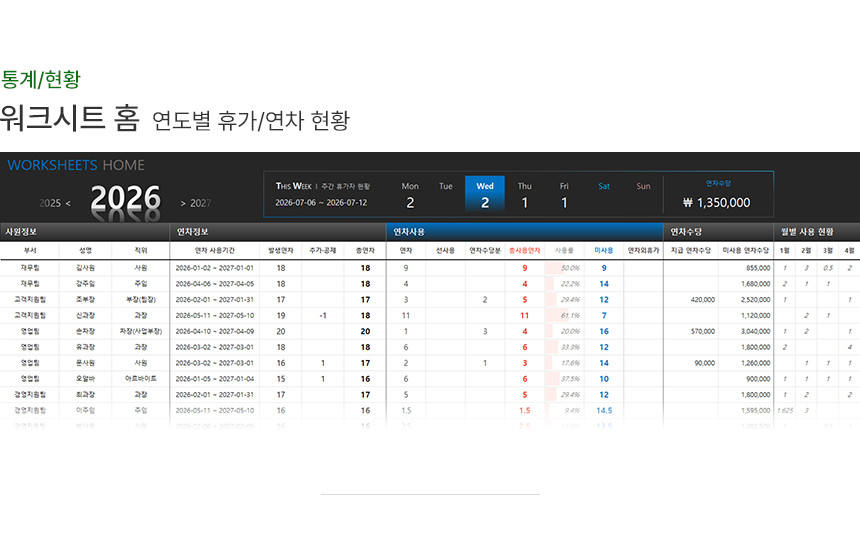Select the Mon day cell
Image resolution: width=860 pixels, height=554 pixels.
[x=410, y=194]
